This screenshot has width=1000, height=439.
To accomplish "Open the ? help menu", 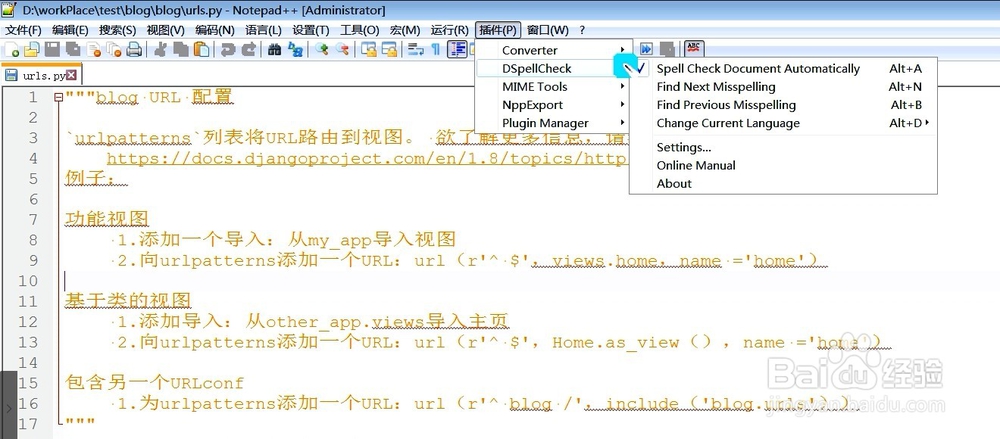I will click(582, 30).
